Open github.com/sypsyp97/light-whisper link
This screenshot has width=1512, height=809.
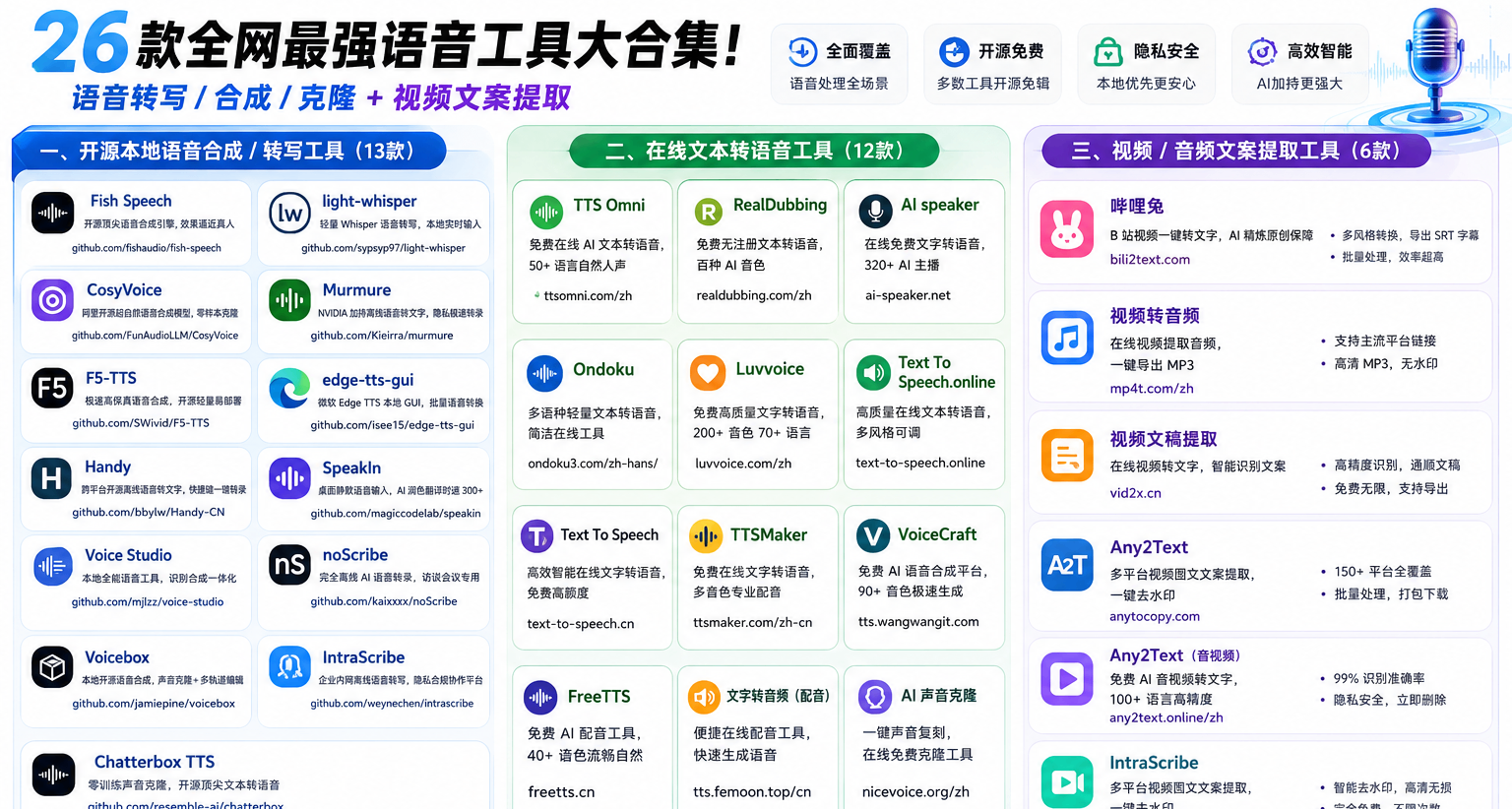(x=383, y=248)
